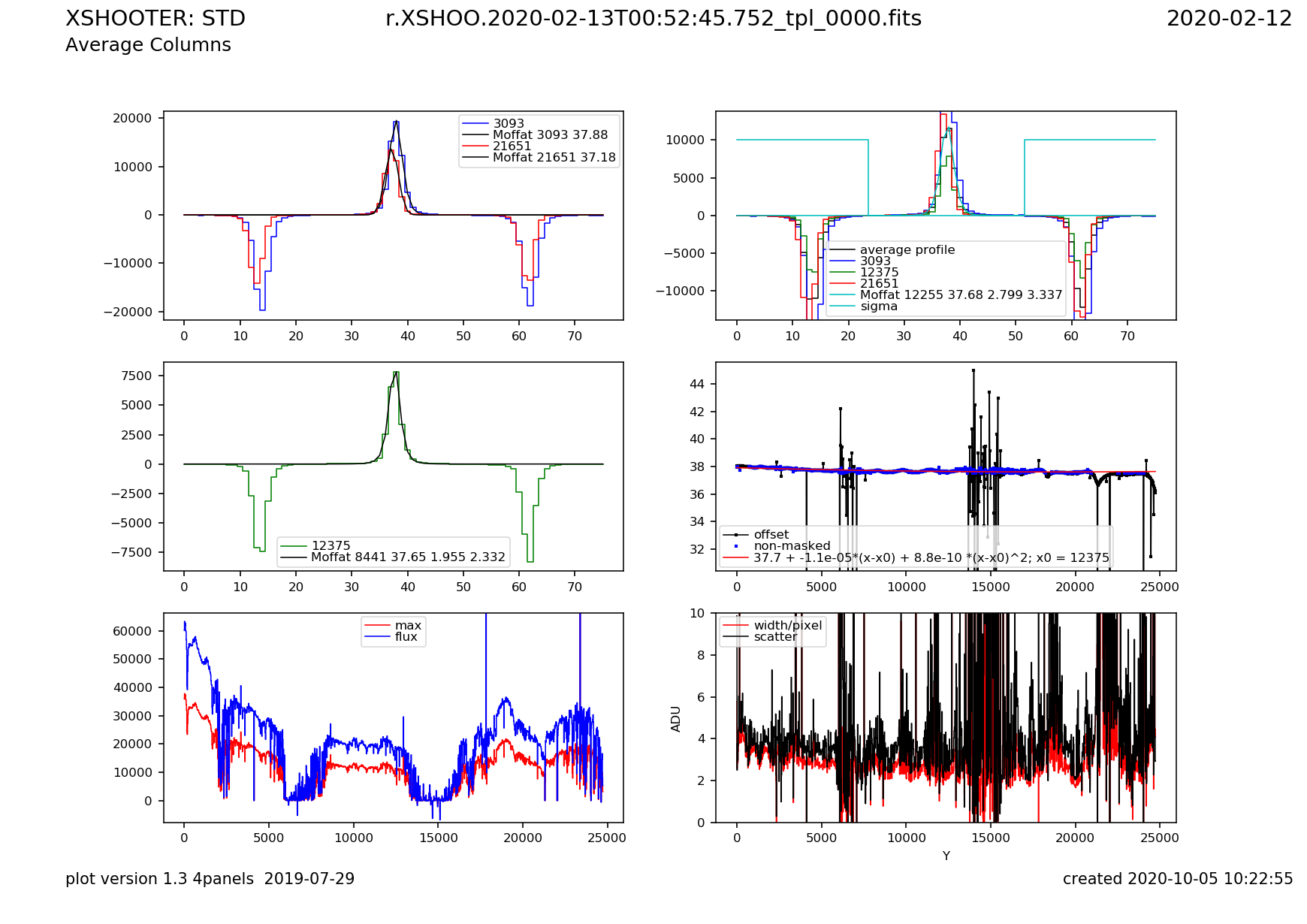1307x924 pixels.
Task: Select the Moffat 3093 37.88 legend entry
Action: coord(550,135)
